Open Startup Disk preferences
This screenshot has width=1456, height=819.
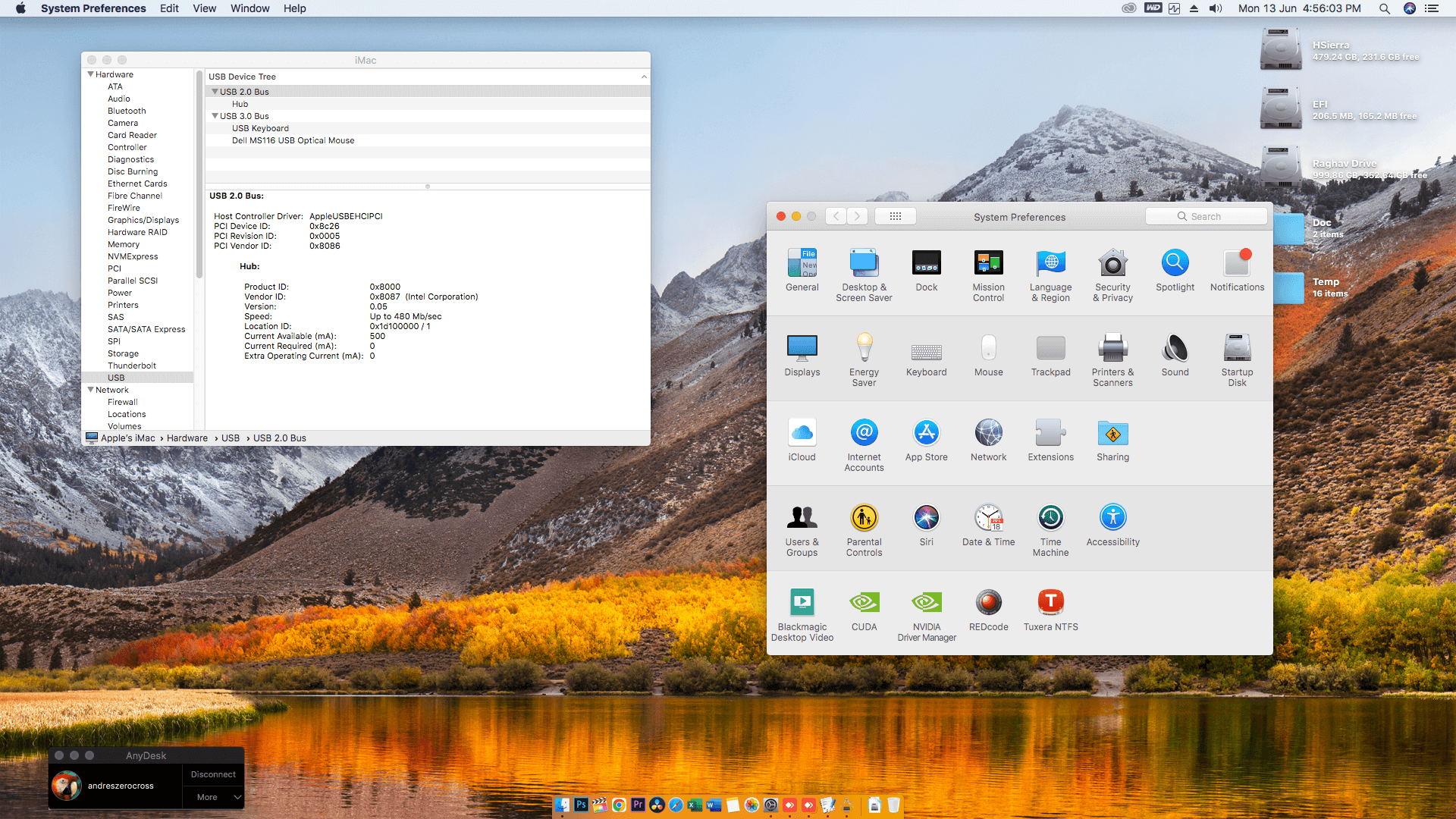1237,359
